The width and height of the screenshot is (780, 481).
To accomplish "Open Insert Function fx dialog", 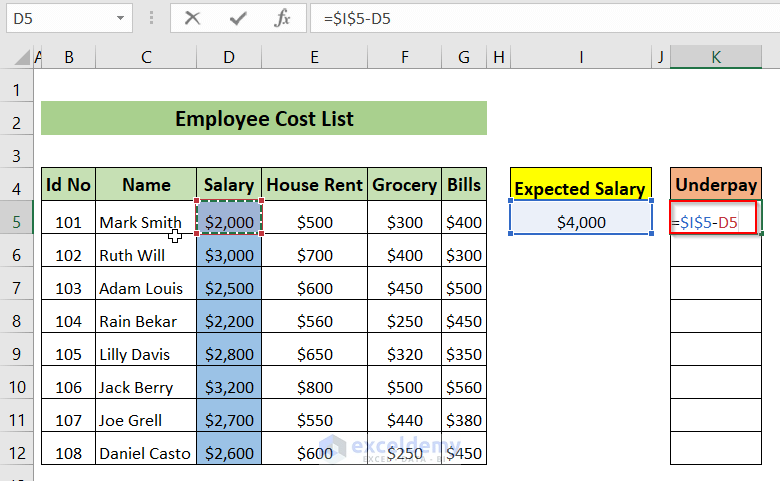I will point(283,18).
